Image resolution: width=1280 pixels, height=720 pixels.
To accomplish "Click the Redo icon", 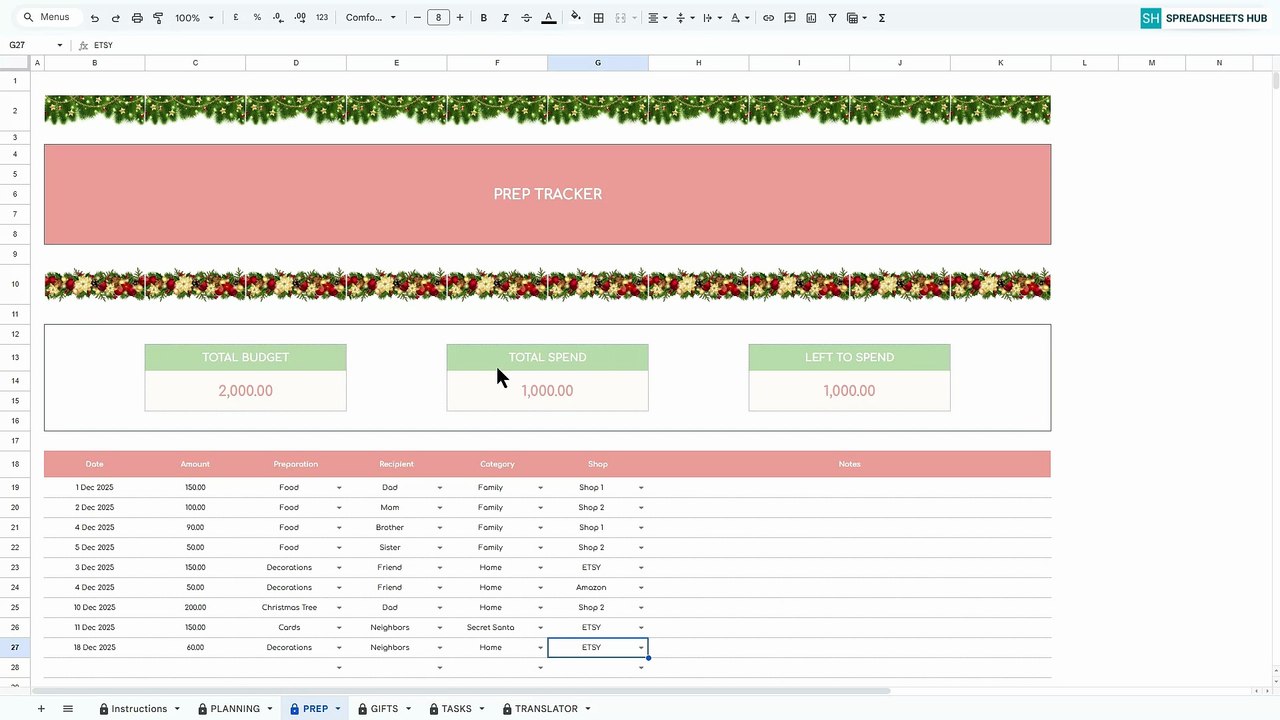I will coord(115,18).
